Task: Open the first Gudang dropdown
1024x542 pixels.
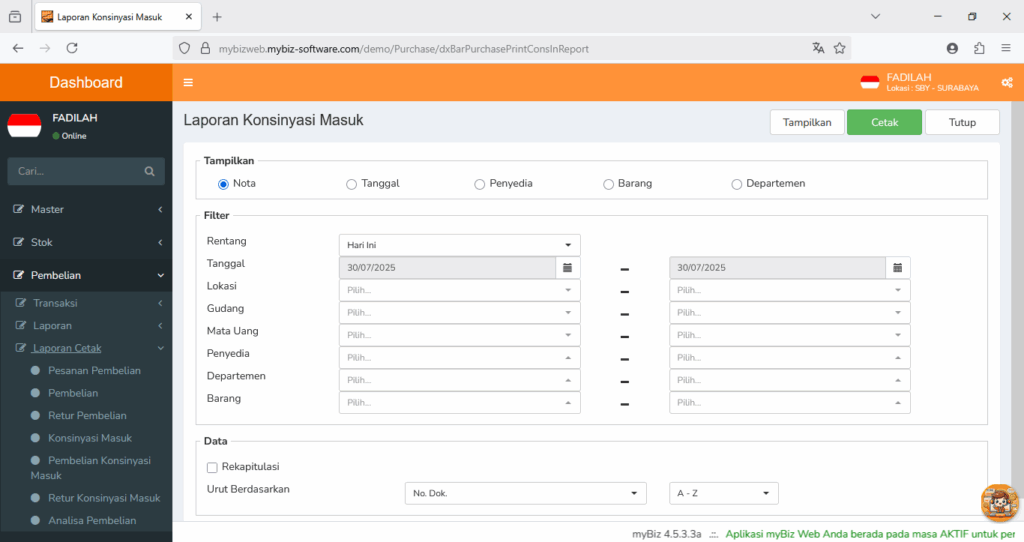Action: click(460, 313)
